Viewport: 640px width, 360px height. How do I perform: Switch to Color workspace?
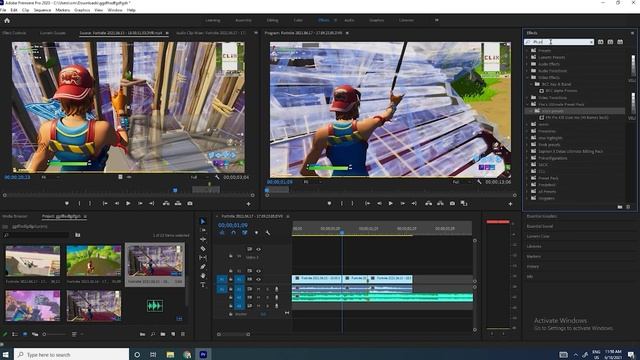298,20
